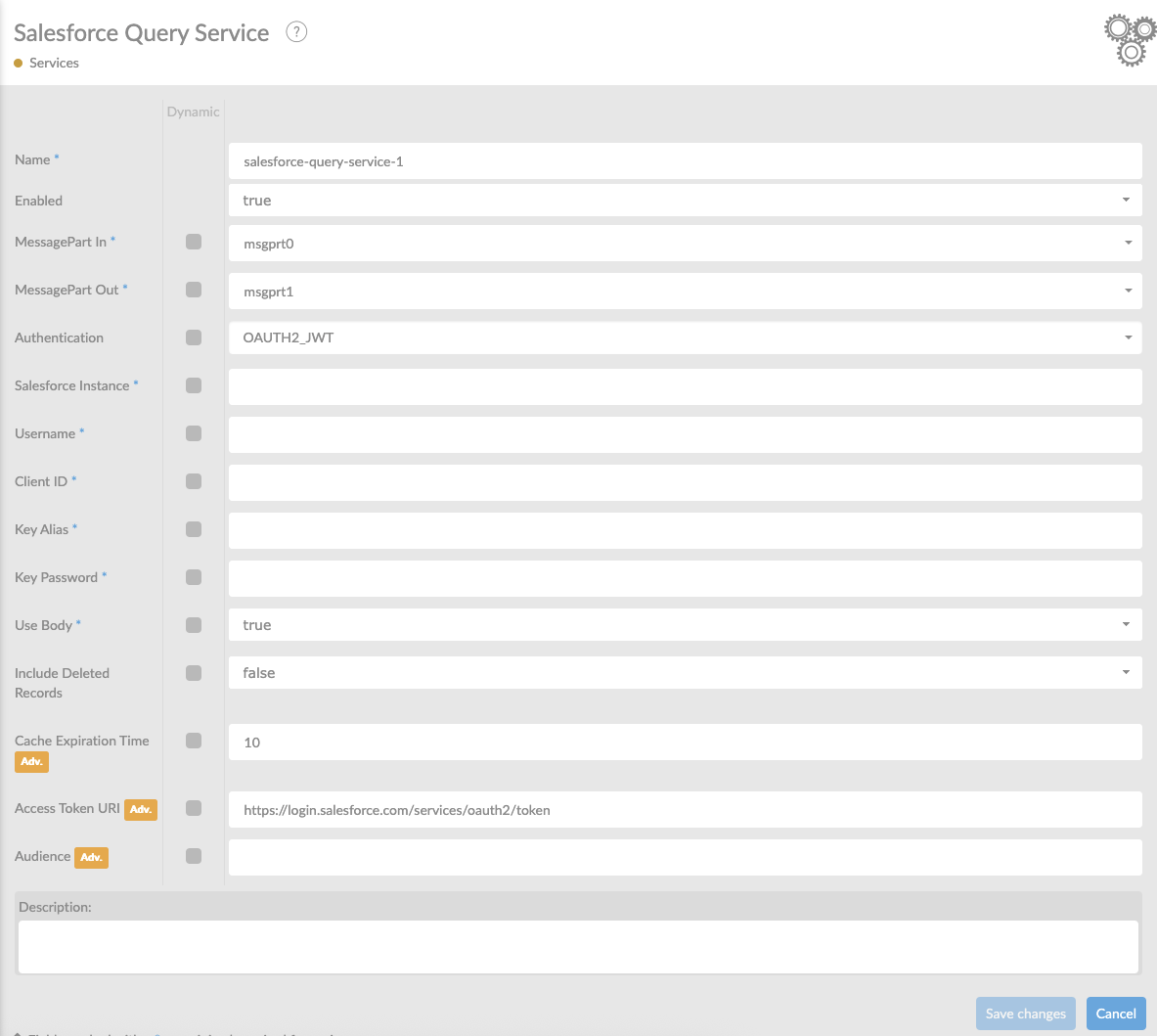Screen dimensions: 1157x1036
Task: Click the Cache Expiration Time field
Action: pyautogui.click(x=685, y=743)
